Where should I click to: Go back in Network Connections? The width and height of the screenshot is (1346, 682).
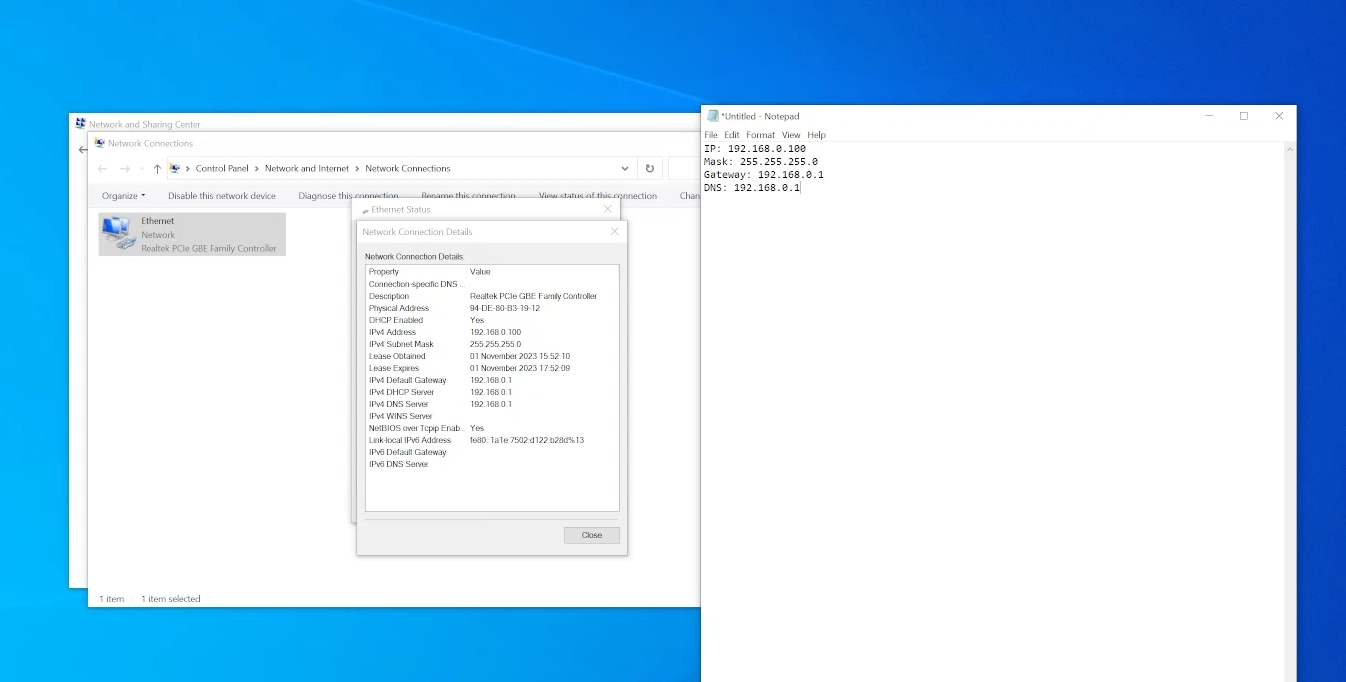click(x=102, y=169)
